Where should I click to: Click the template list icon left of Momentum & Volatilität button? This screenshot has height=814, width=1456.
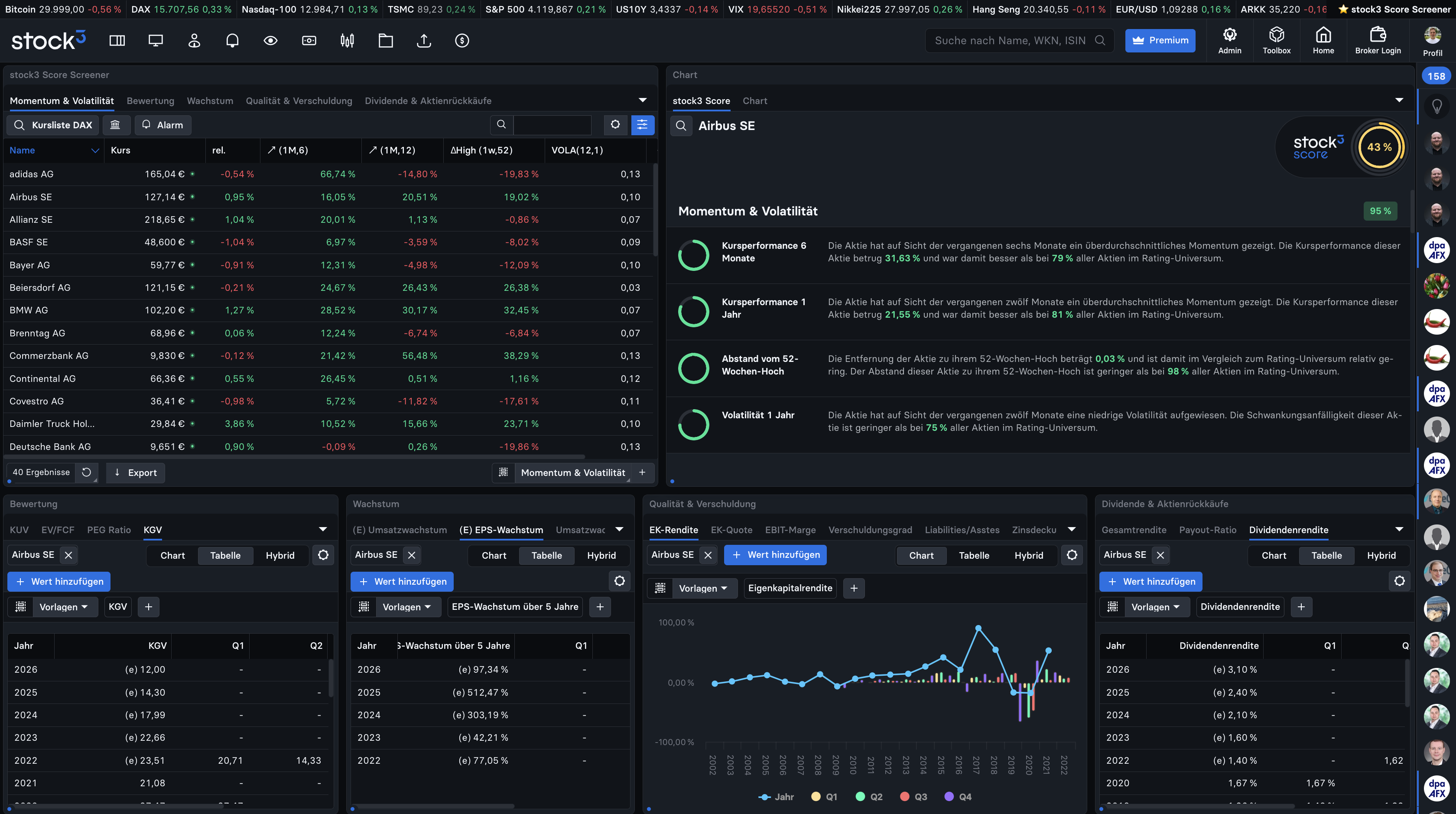[x=504, y=472]
